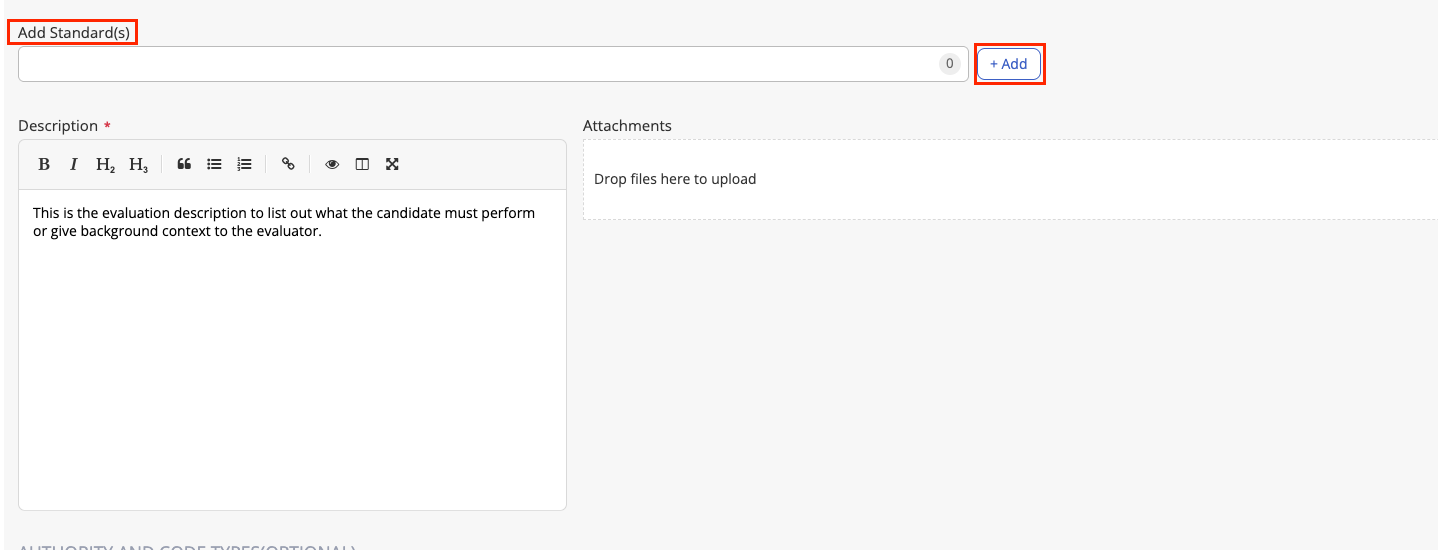Create a numbered list
The image size is (1438, 550).
(244, 165)
